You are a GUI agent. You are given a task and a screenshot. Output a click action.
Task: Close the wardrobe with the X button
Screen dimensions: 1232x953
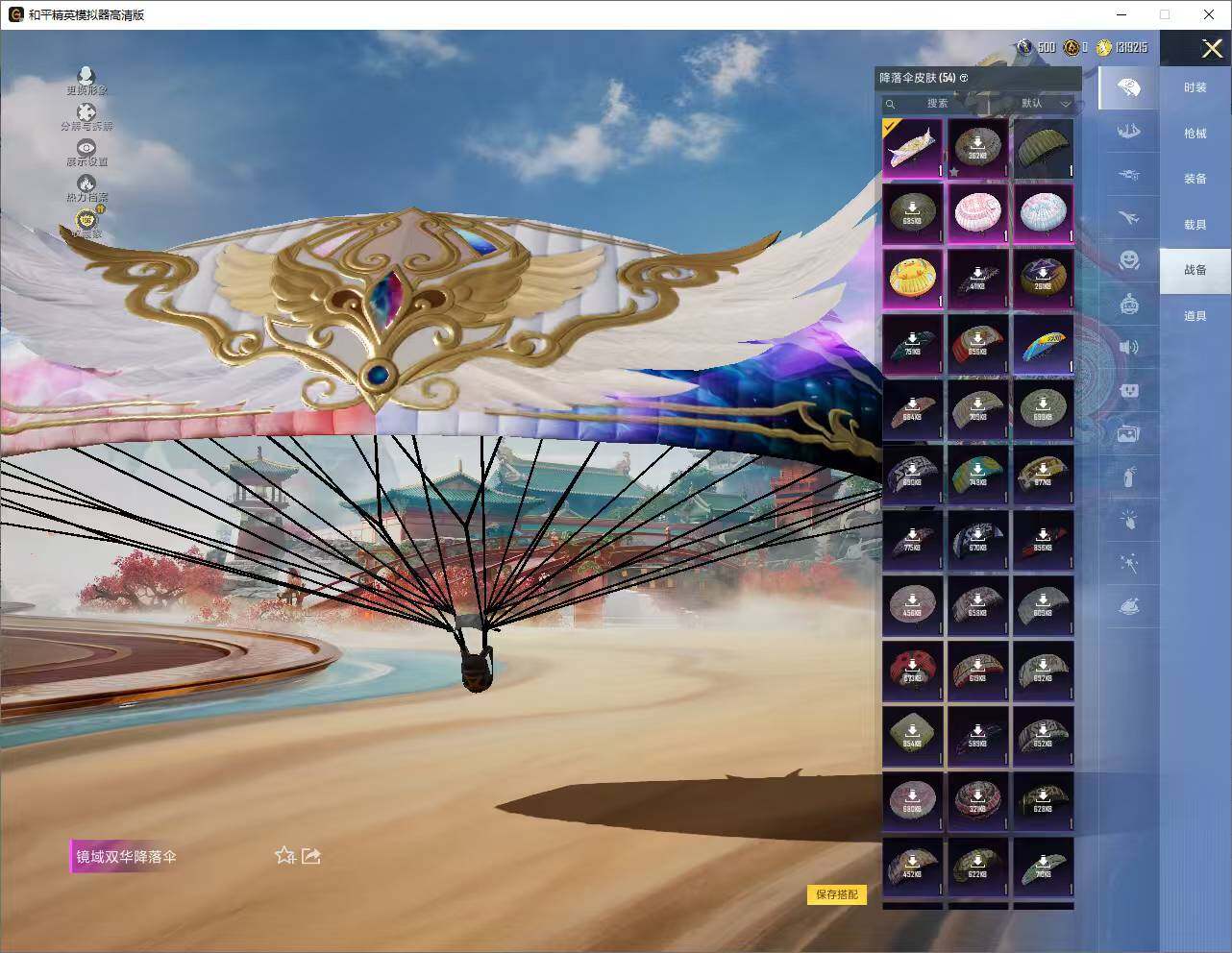tap(1212, 49)
